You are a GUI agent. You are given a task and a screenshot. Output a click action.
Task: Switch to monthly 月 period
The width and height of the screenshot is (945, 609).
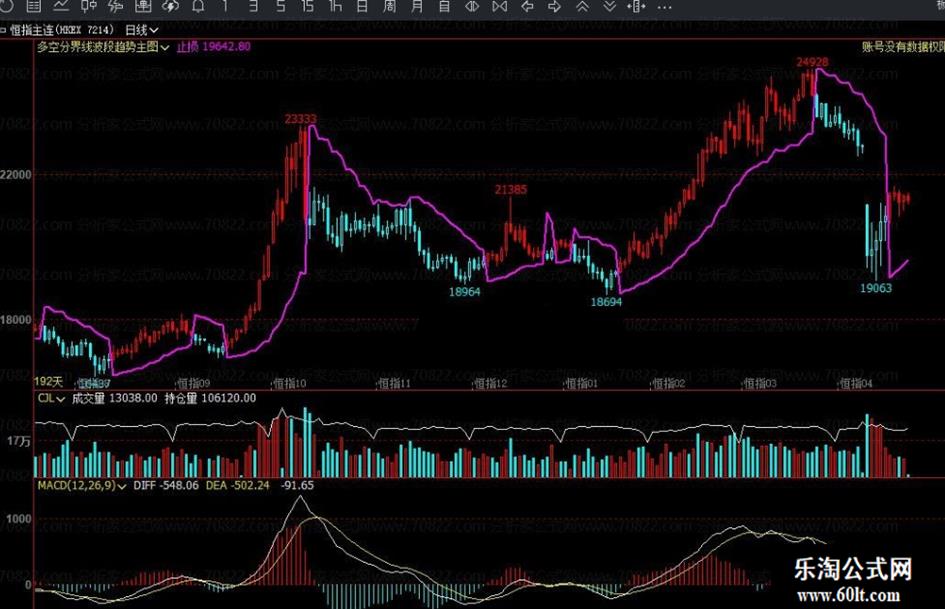point(417,6)
